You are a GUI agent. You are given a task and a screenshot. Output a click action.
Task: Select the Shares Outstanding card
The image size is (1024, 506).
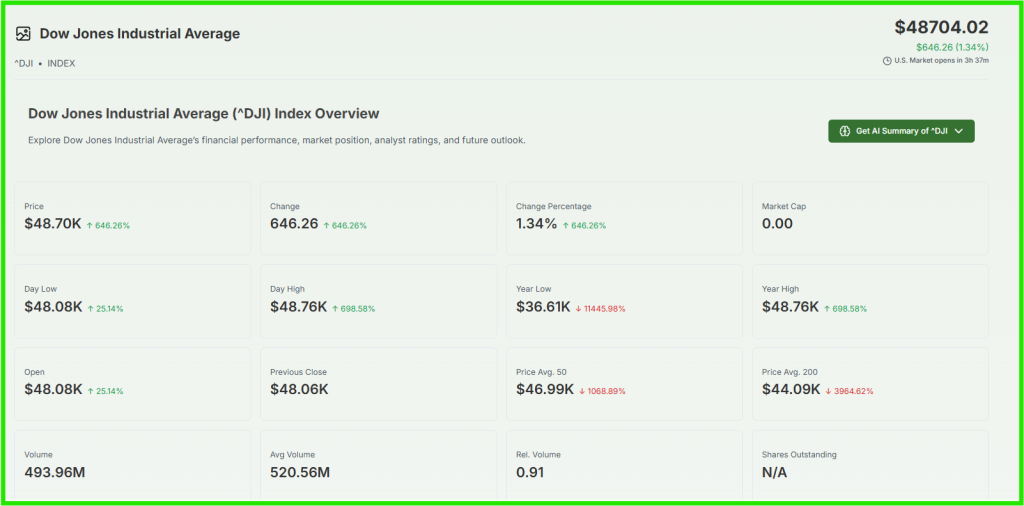[870, 465]
